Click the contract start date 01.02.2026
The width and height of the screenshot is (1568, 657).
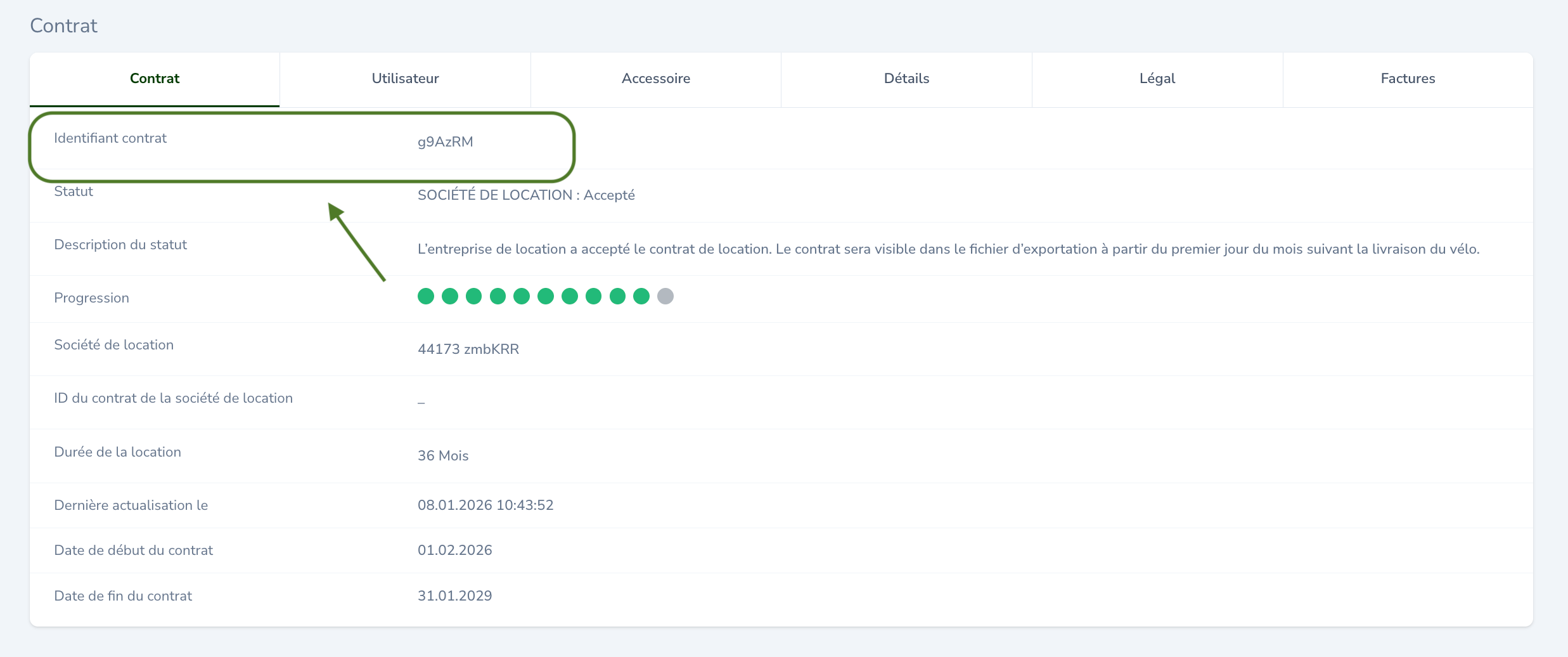click(454, 550)
